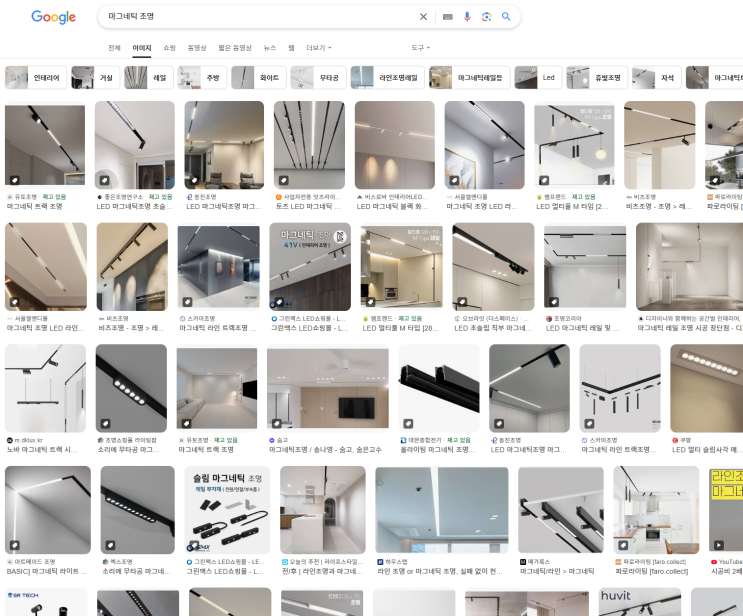Image resolution: width=743 pixels, height=616 pixels.
Task: Open the 파로라이팅 [faro.collect] kitchen thumbnail
Action: point(656,510)
